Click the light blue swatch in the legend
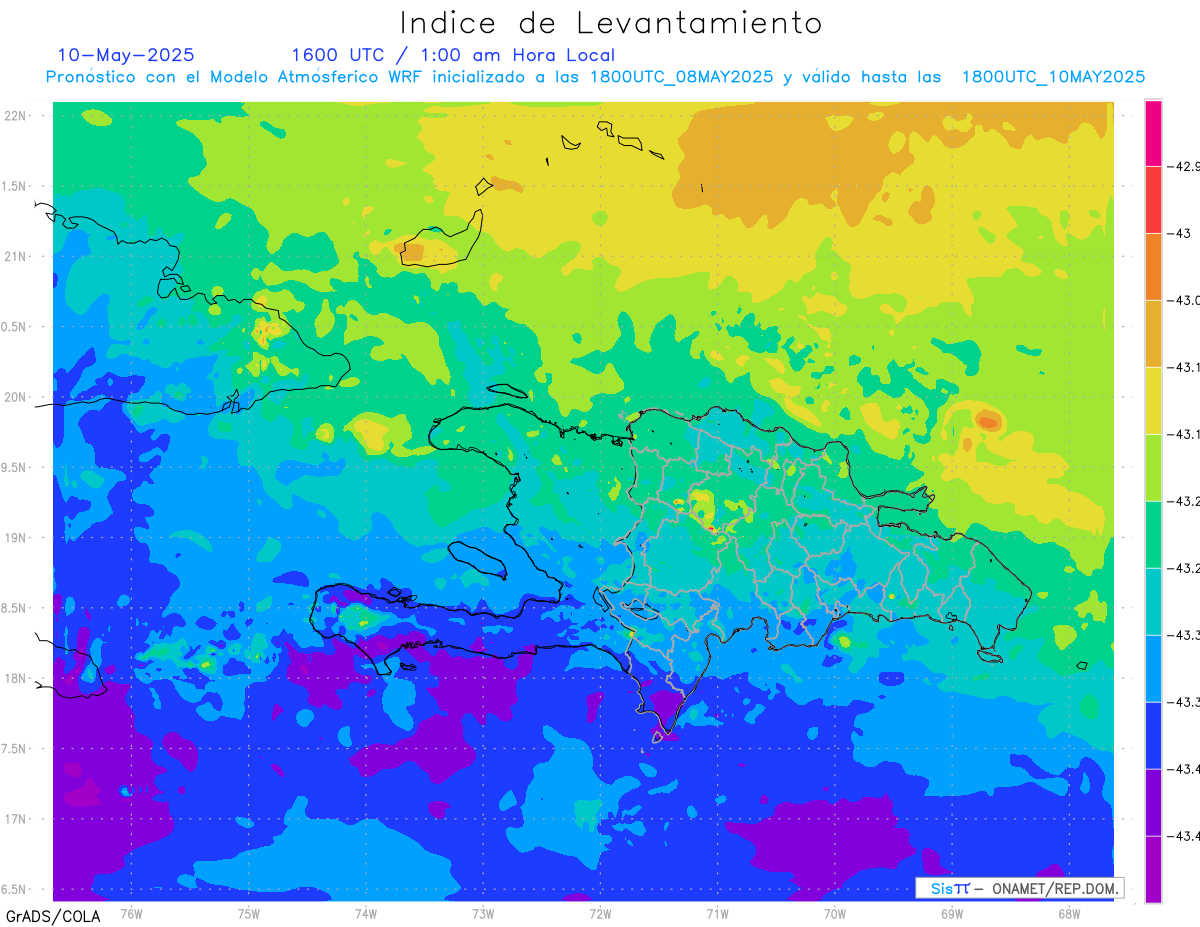The width and height of the screenshot is (1200, 927). [1153, 668]
